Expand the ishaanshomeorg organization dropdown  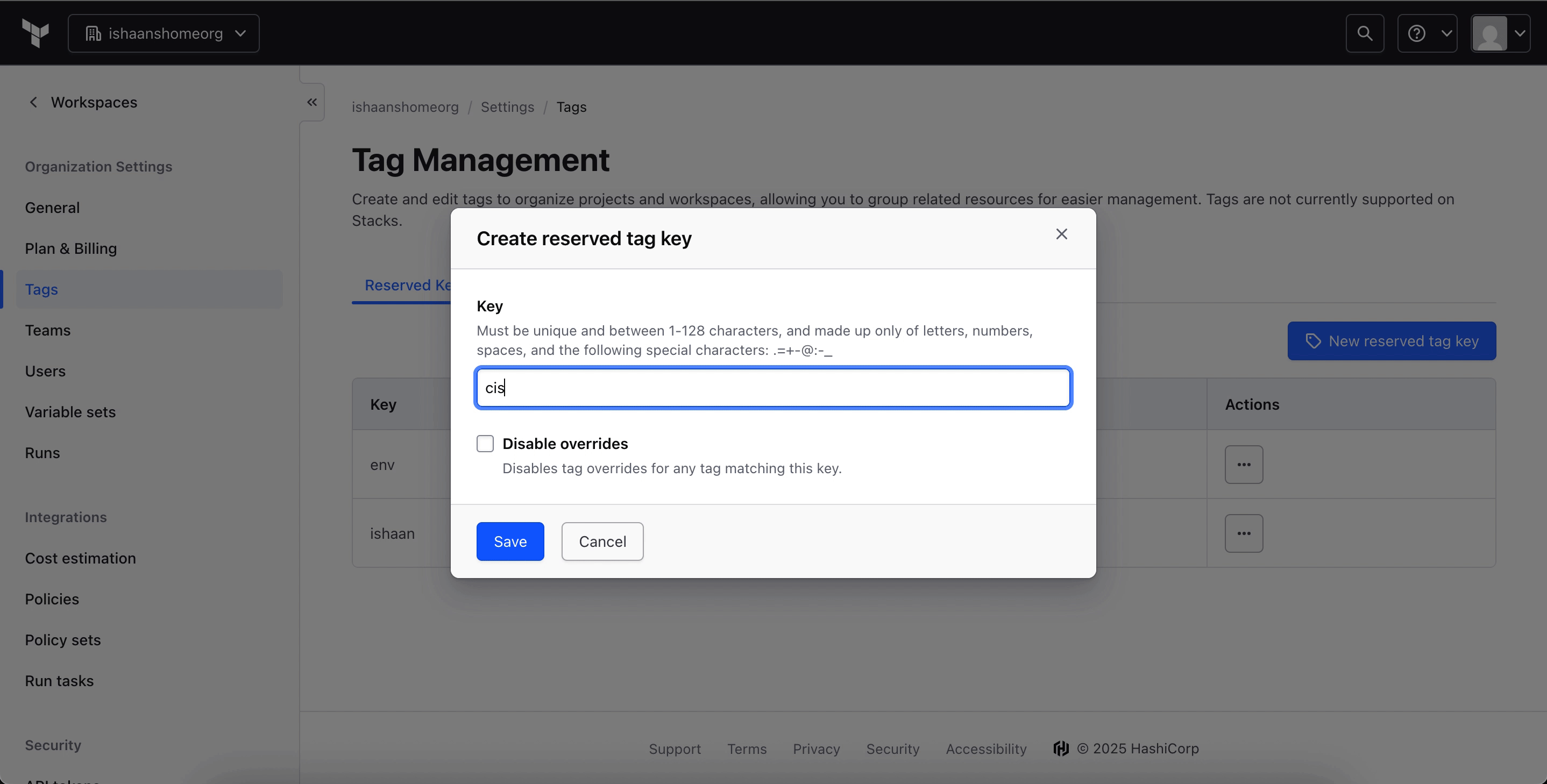[x=164, y=34]
